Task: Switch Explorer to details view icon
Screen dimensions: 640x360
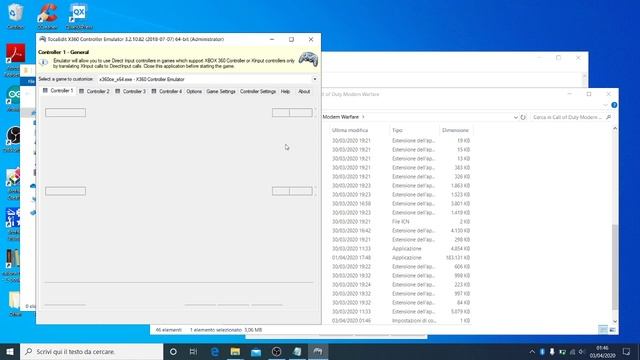Action: coord(603,330)
